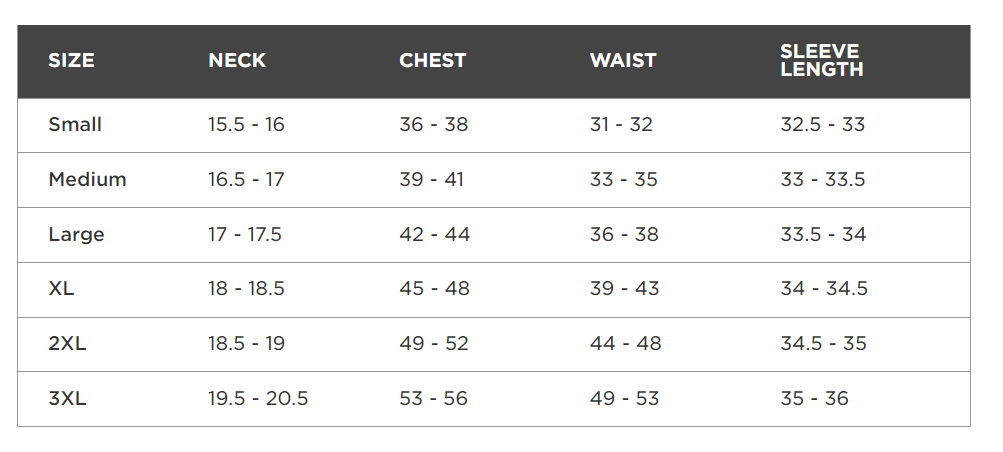Select the Small size row label
This screenshot has height=452, width=1003.
(x=75, y=124)
